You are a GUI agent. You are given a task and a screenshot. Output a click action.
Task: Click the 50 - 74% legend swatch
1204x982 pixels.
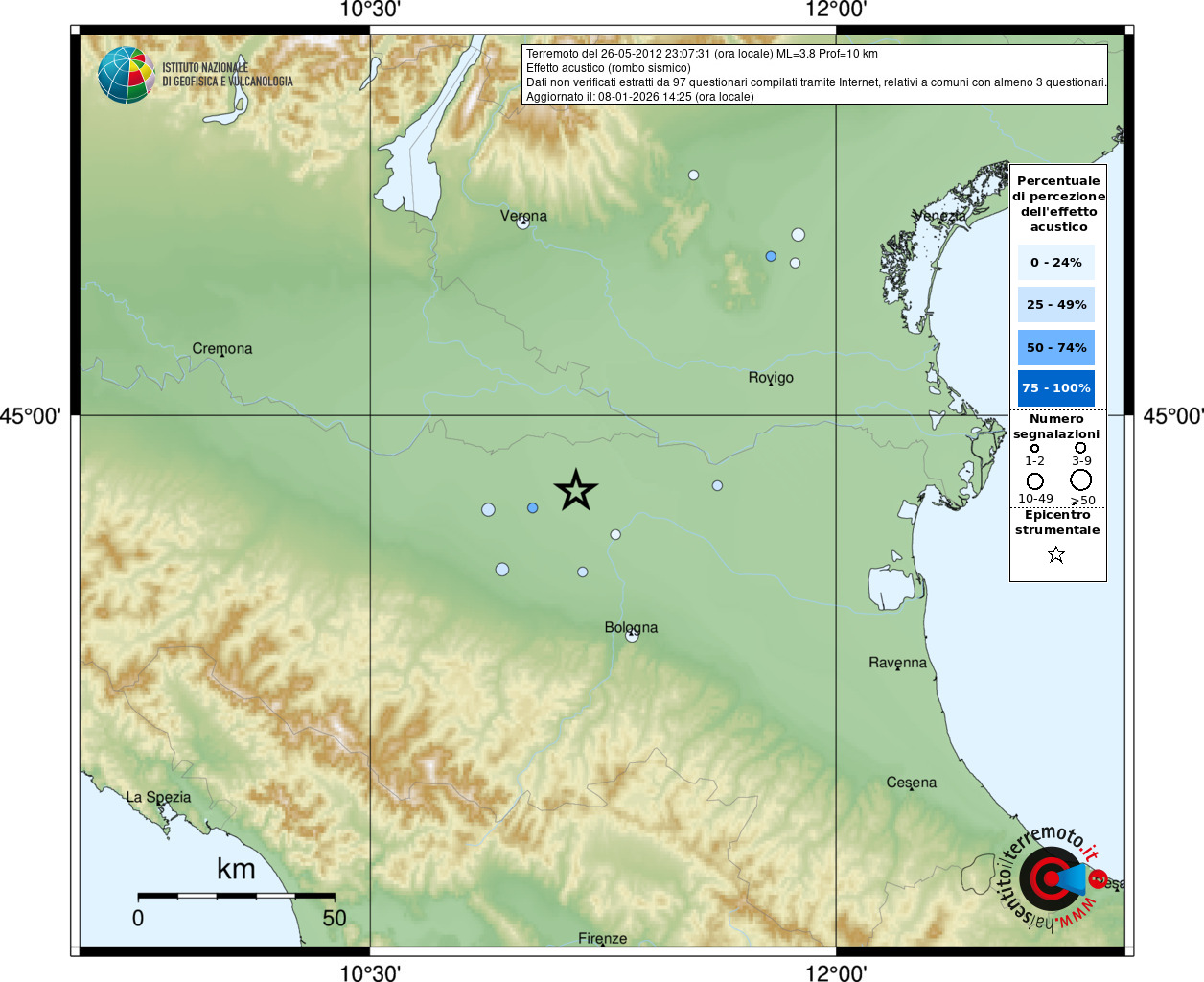click(1056, 347)
